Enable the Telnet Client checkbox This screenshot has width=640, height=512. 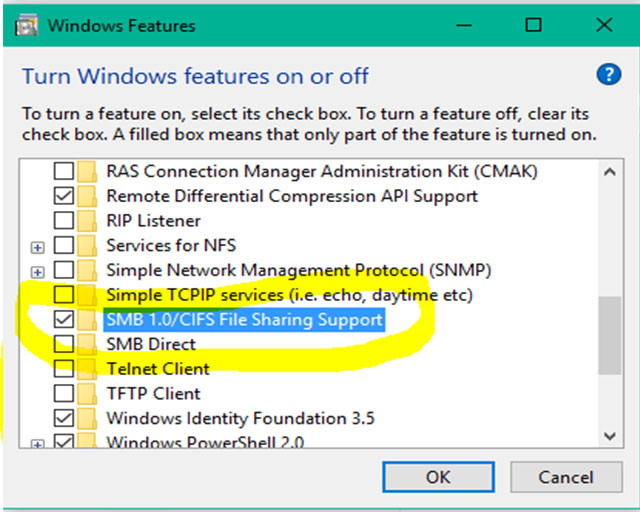pyautogui.click(x=63, y=369)
